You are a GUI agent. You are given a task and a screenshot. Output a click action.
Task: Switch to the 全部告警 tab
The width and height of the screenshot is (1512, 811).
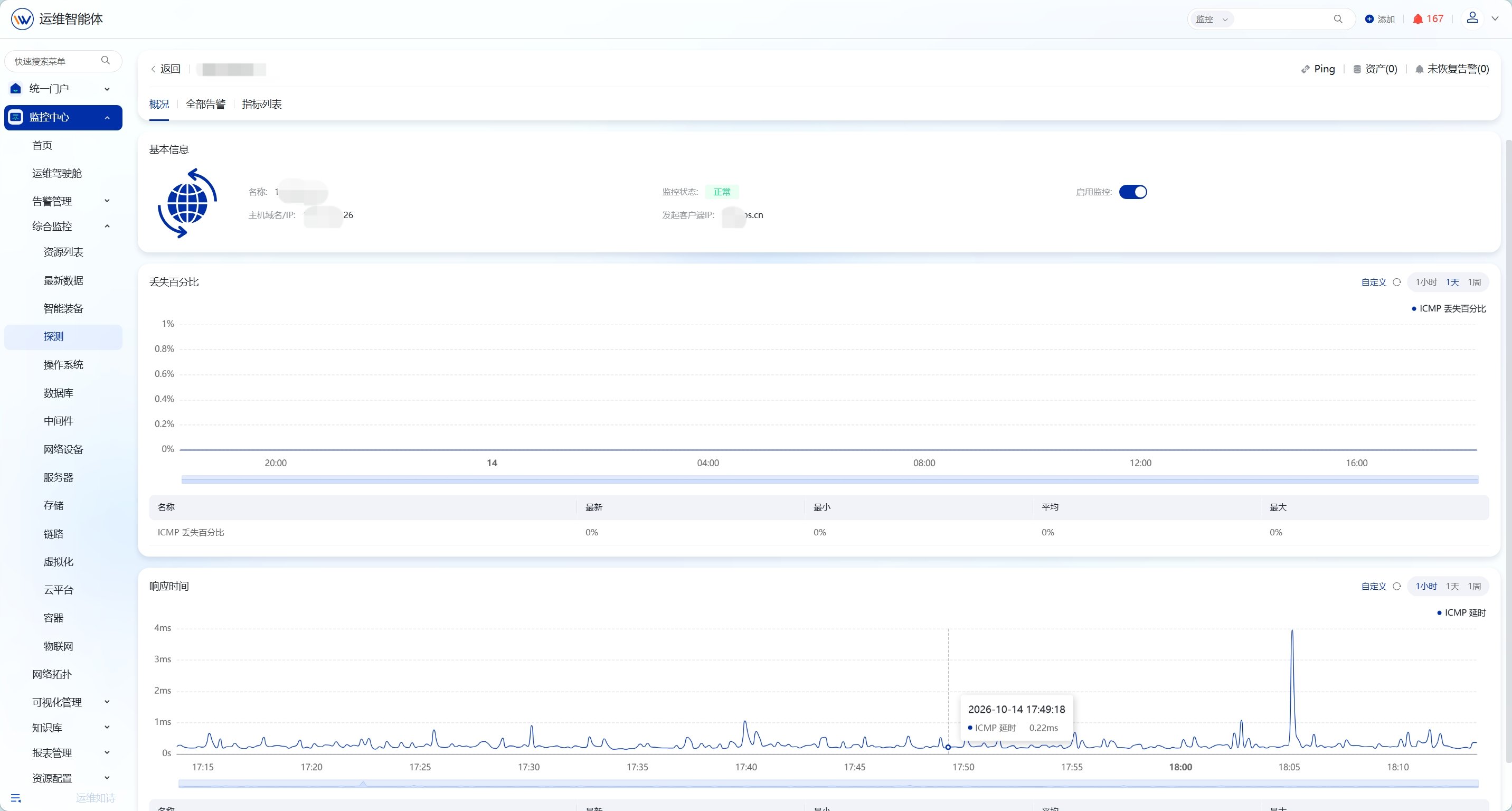click(x=205, y=105)
